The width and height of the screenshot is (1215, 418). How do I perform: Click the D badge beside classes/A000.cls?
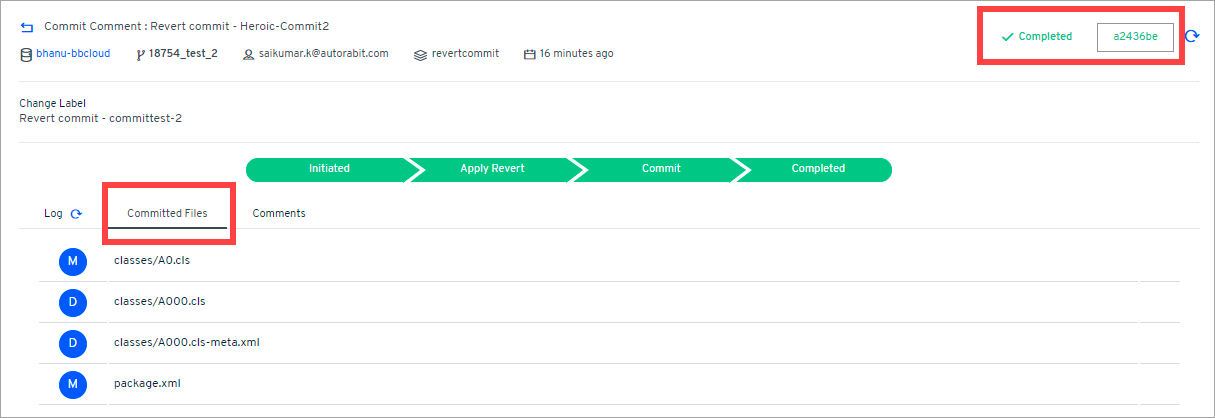(72, 301)
